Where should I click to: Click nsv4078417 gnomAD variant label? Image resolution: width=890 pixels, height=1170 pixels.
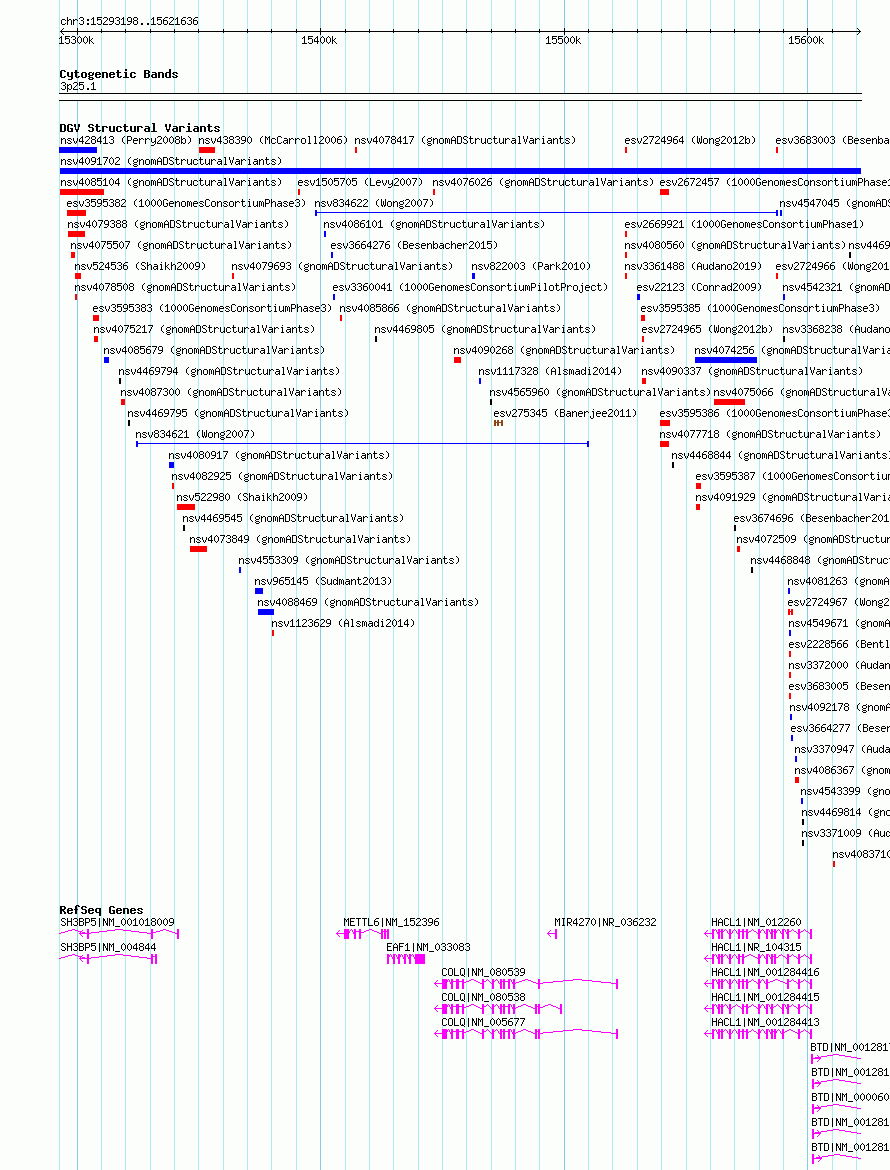click(x=465, y=140)
